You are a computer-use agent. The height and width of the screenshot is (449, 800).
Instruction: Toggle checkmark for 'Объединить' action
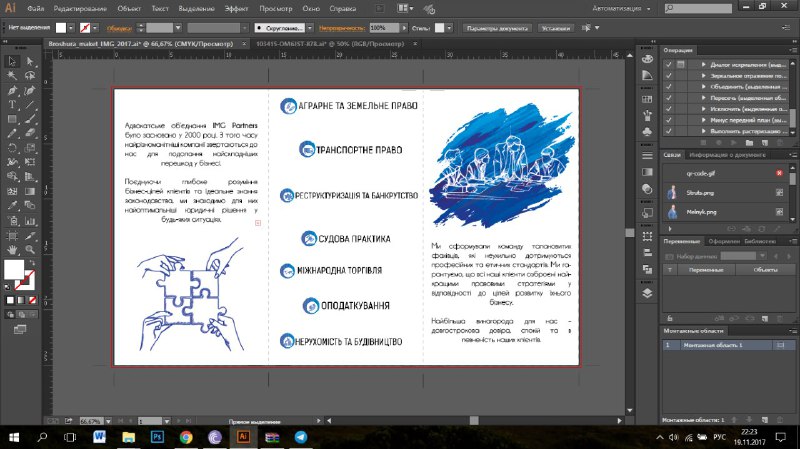click(668, 87)
